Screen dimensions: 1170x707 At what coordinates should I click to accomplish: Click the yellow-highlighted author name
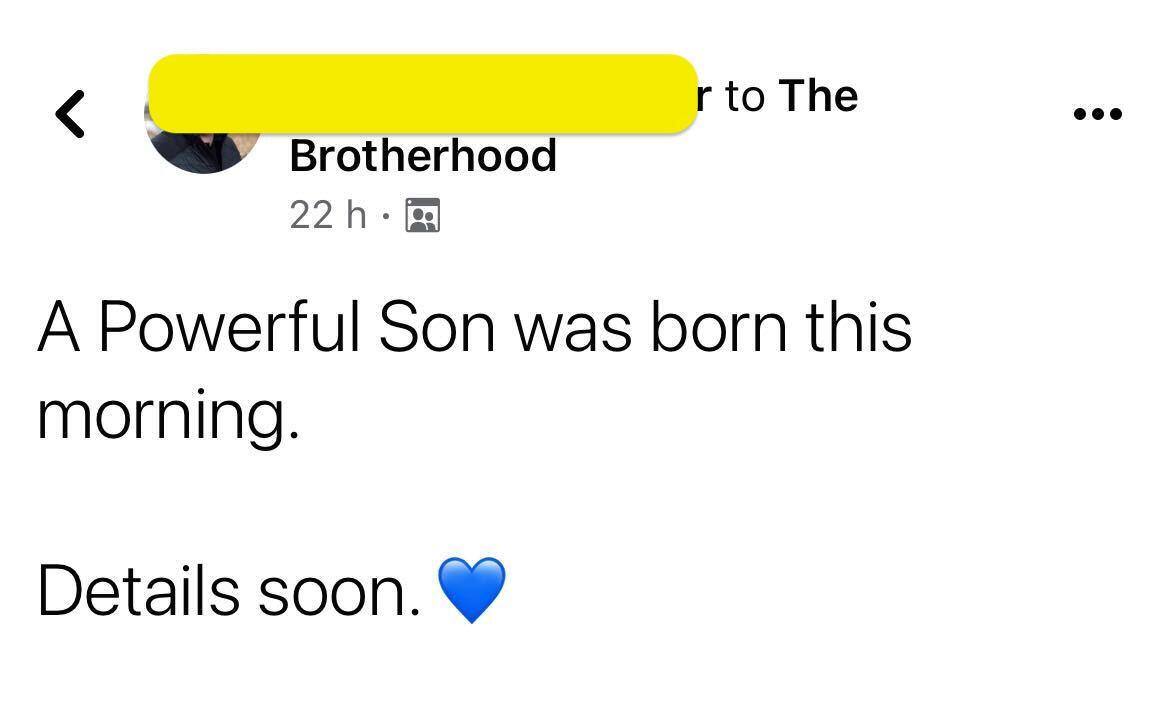423,94
